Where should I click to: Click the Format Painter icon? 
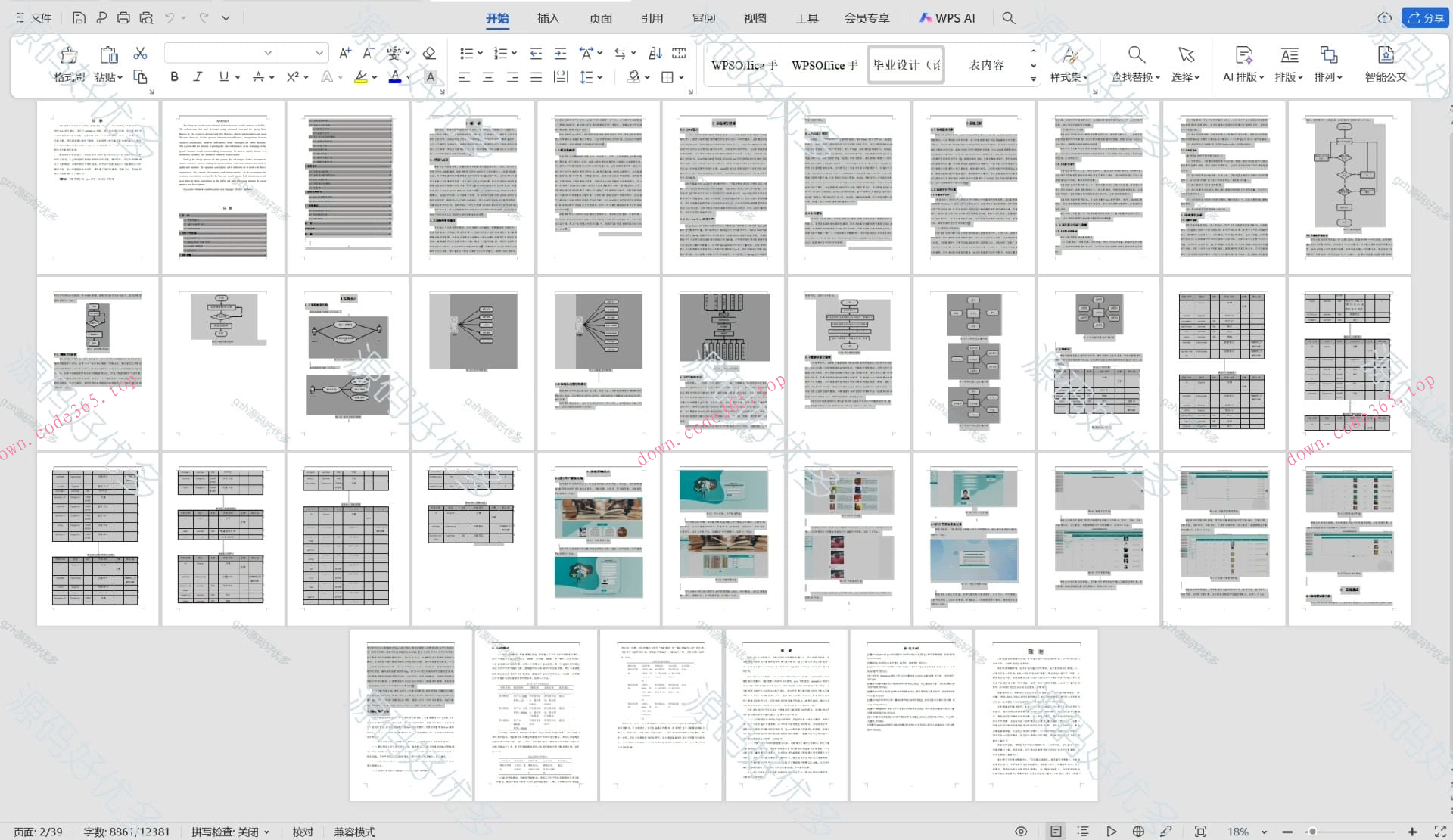pos(69,55)
